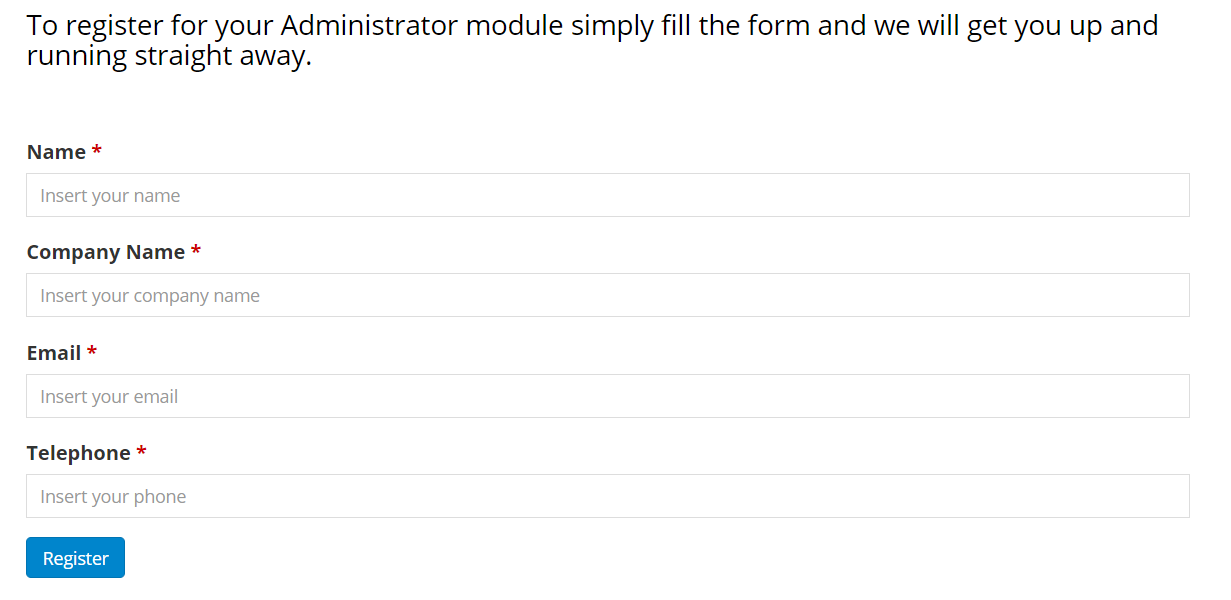Viewport: 1231px width, 600px height.
Task: Click the Register button
Action: point(75,558)
